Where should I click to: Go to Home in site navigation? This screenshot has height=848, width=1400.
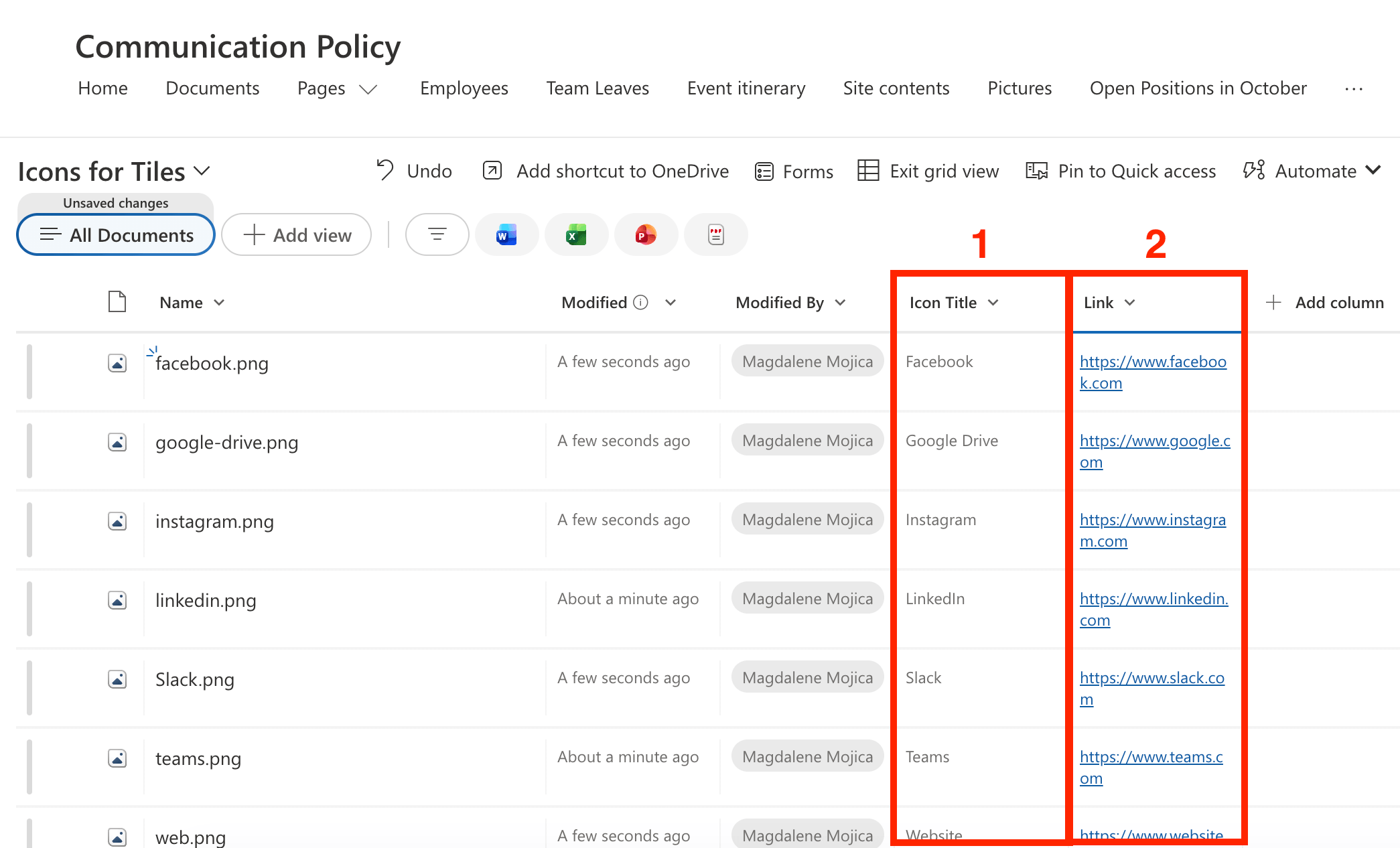tap(102, 88)
